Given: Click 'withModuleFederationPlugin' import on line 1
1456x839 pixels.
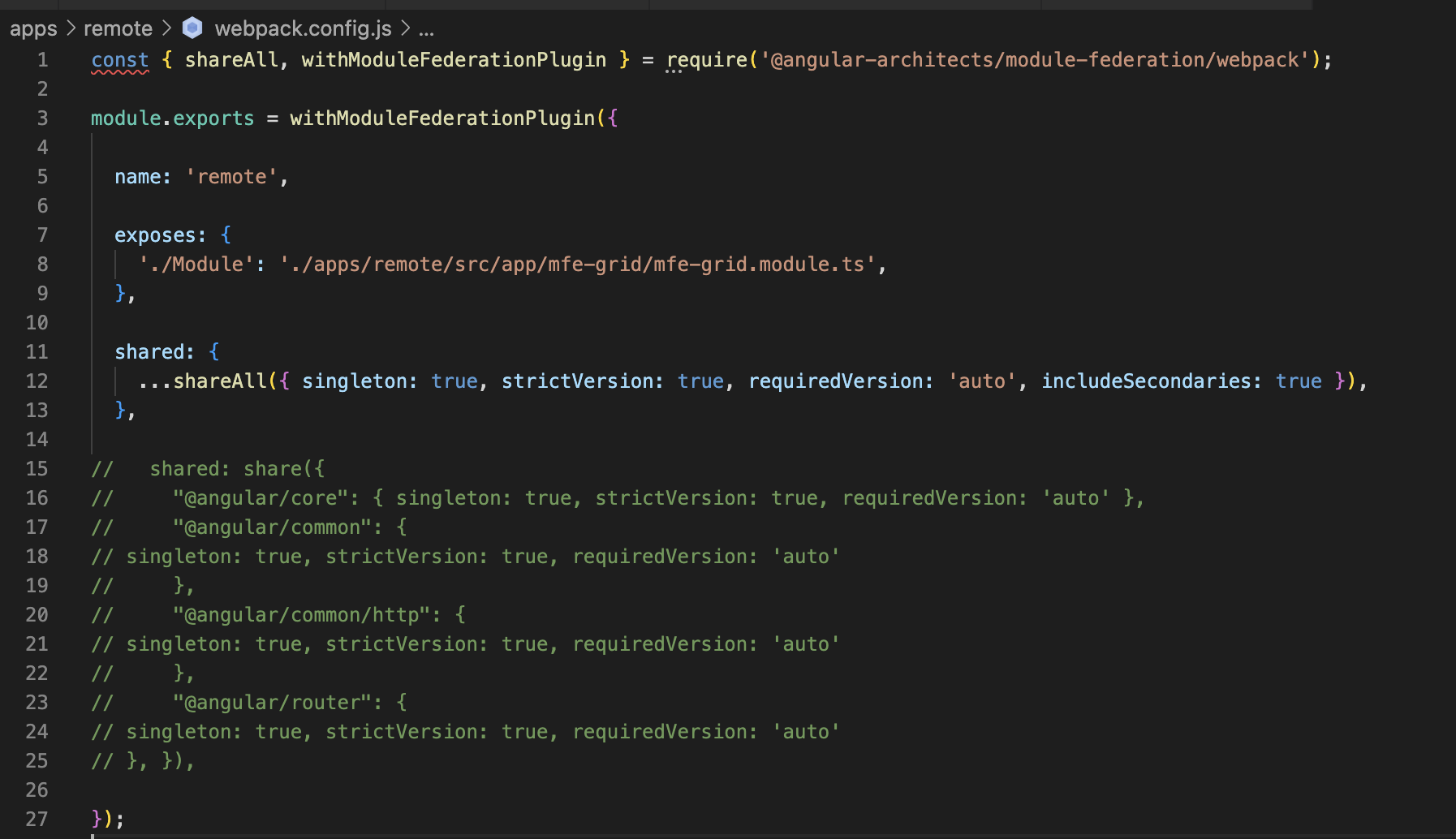Looking at the screenshot, I should pyautogui.click(x=453, y=59).
